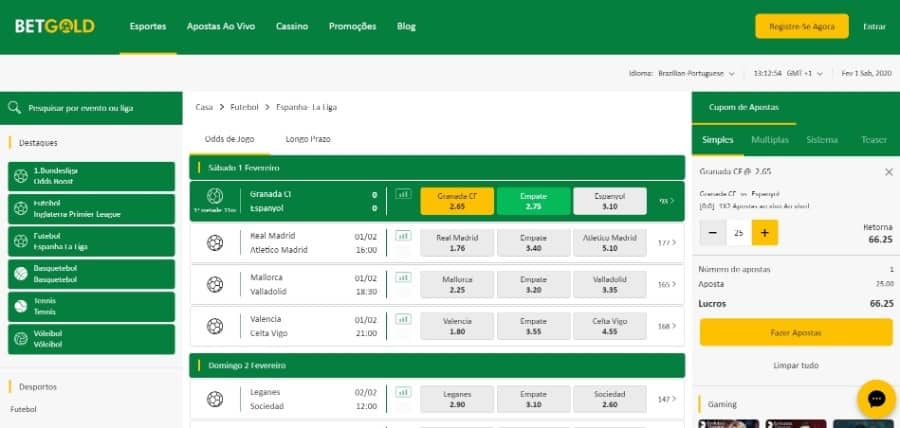Image resolution: width=900 pixels, height=428 pixels.
Task: Select Valladolid odds 3.35
Action: pyautogui.click(x=610, y=285)
